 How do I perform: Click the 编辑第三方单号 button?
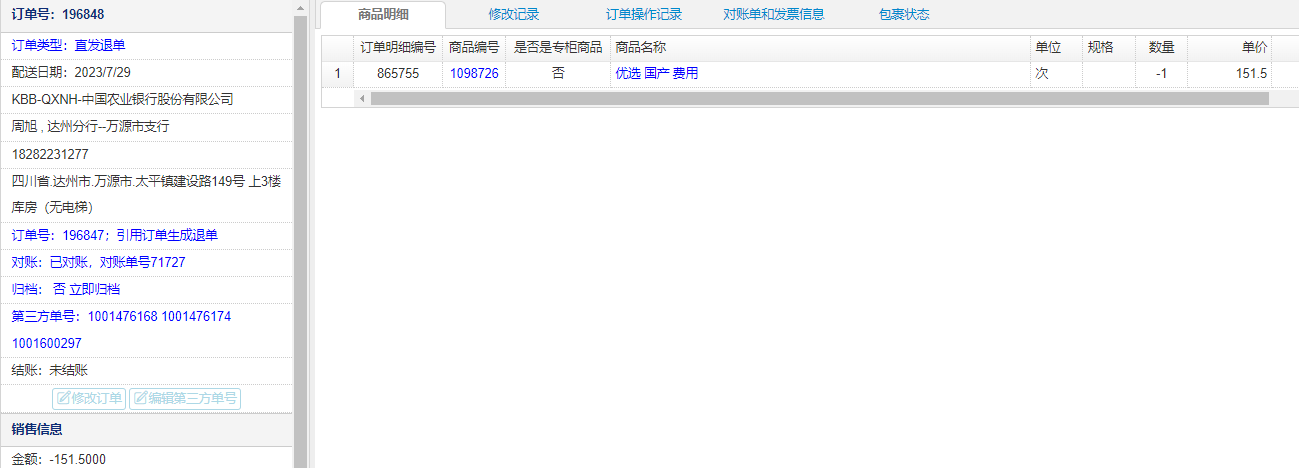click(185, 398)
